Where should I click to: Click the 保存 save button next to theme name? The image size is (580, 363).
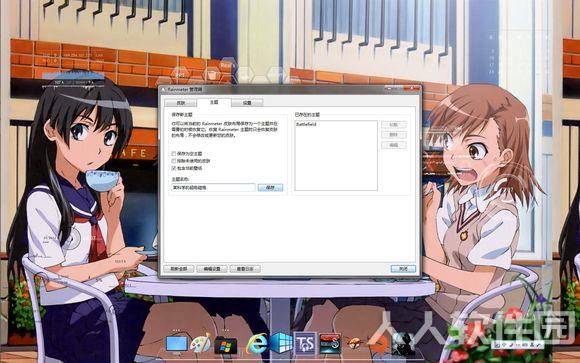point(270,188)
